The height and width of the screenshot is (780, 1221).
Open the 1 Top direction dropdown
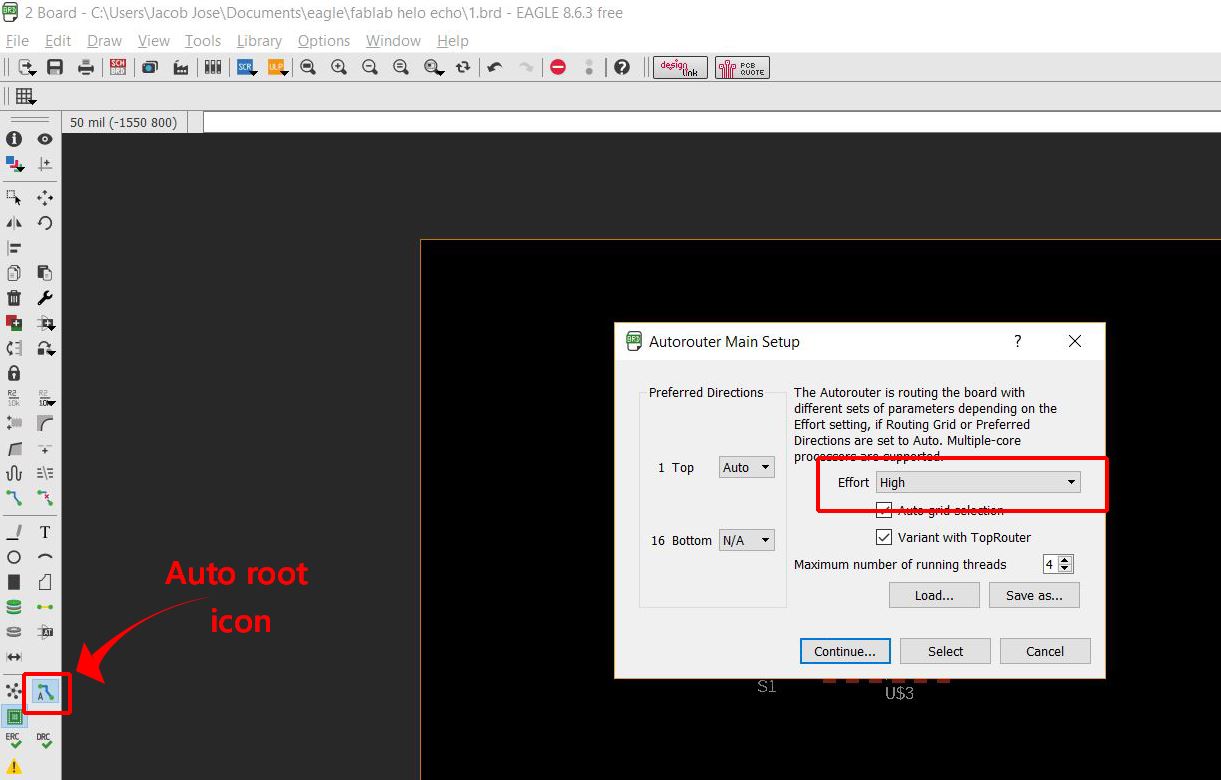pyautogui.click(x=747, y=467)
